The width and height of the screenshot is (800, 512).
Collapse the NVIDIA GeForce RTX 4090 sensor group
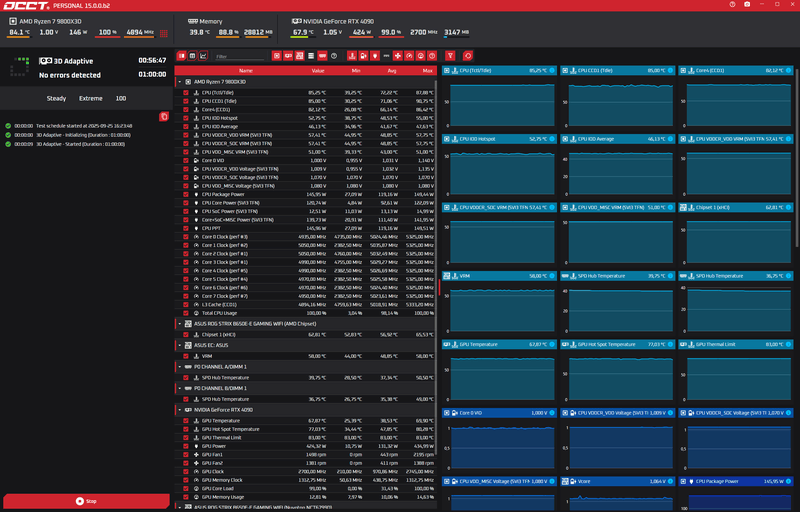click(x=180, y=409)
